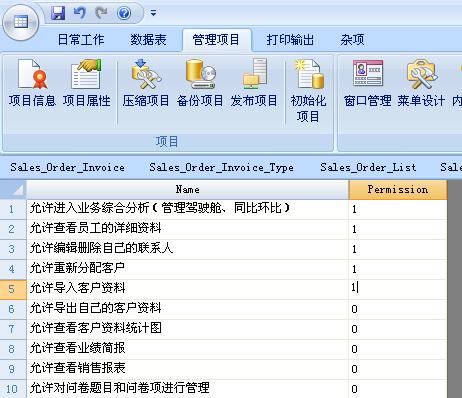462x398 pixels.
Task: Select row header number 1
Action: [x=13, y=209]
